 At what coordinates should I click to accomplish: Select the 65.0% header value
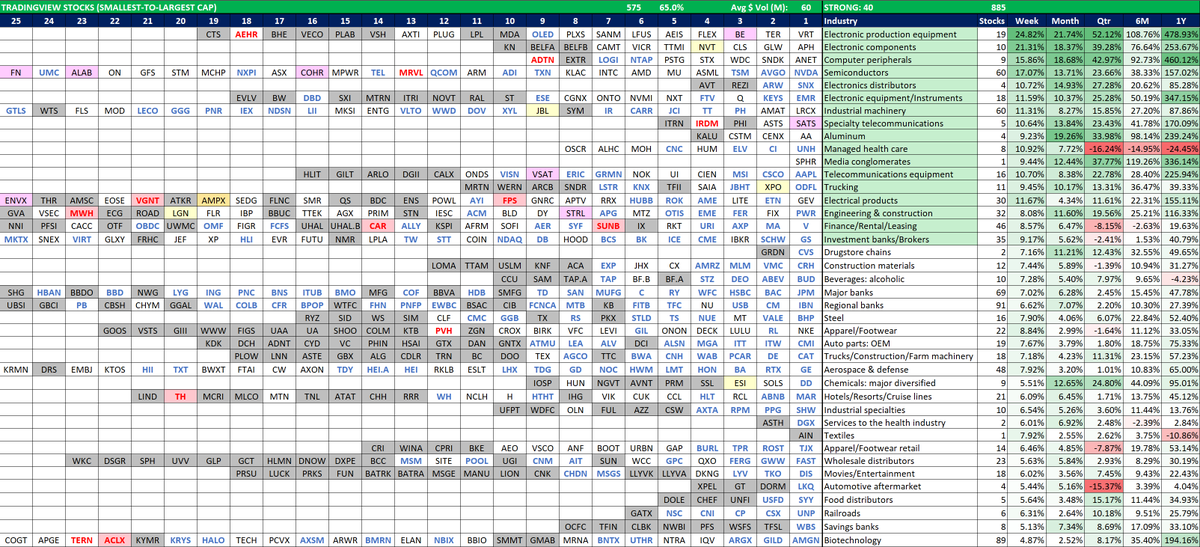673,6
